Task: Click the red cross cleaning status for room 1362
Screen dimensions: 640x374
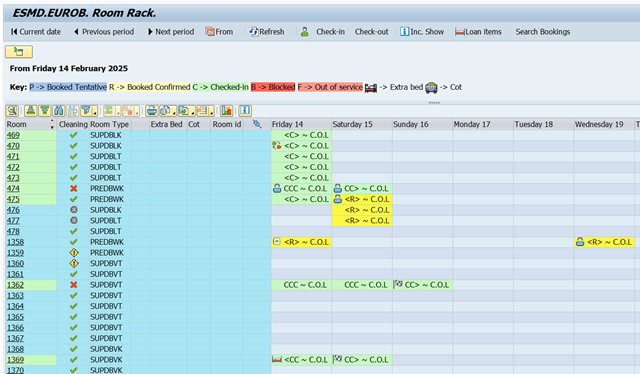Action: 73,285
